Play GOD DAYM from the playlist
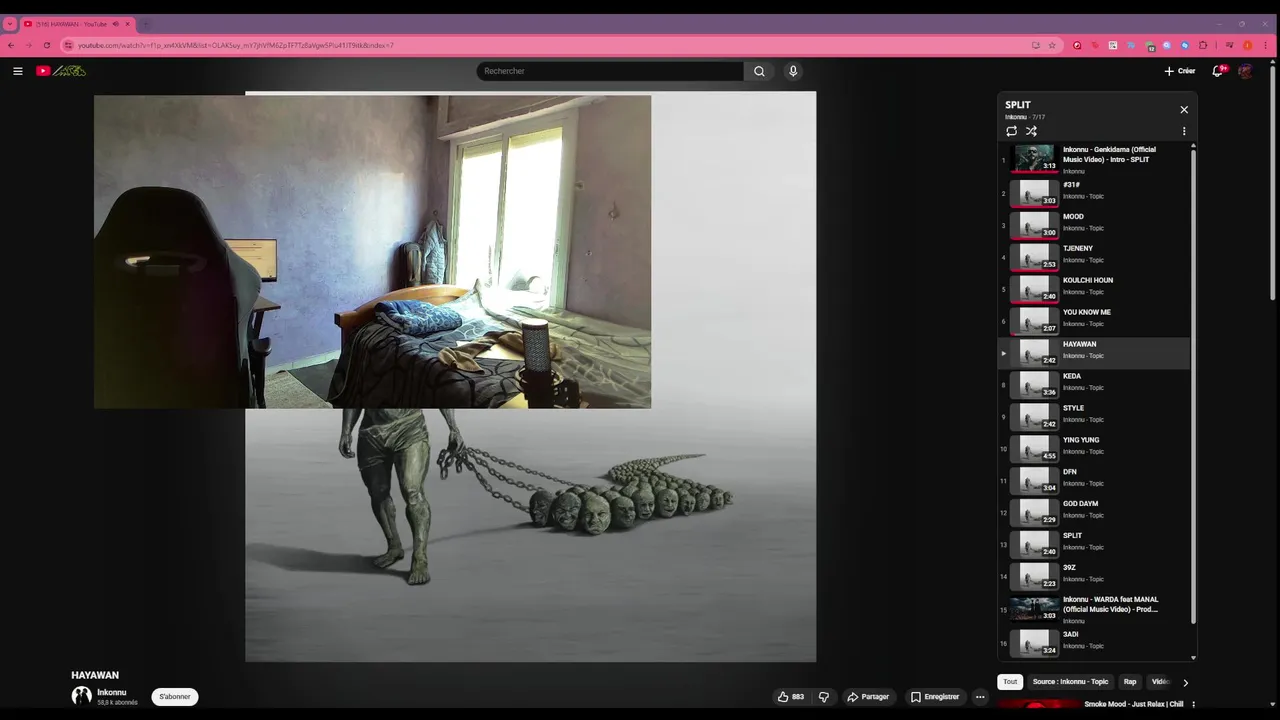 [1094, 512]
